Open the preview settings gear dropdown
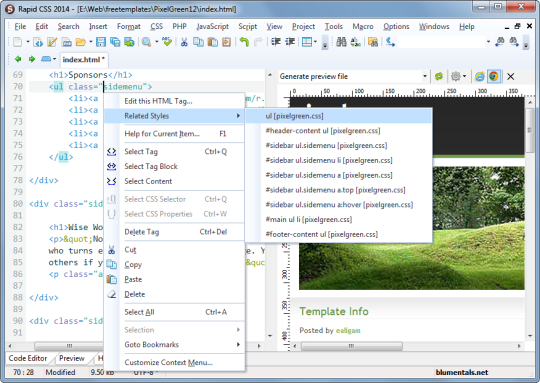 458,76
